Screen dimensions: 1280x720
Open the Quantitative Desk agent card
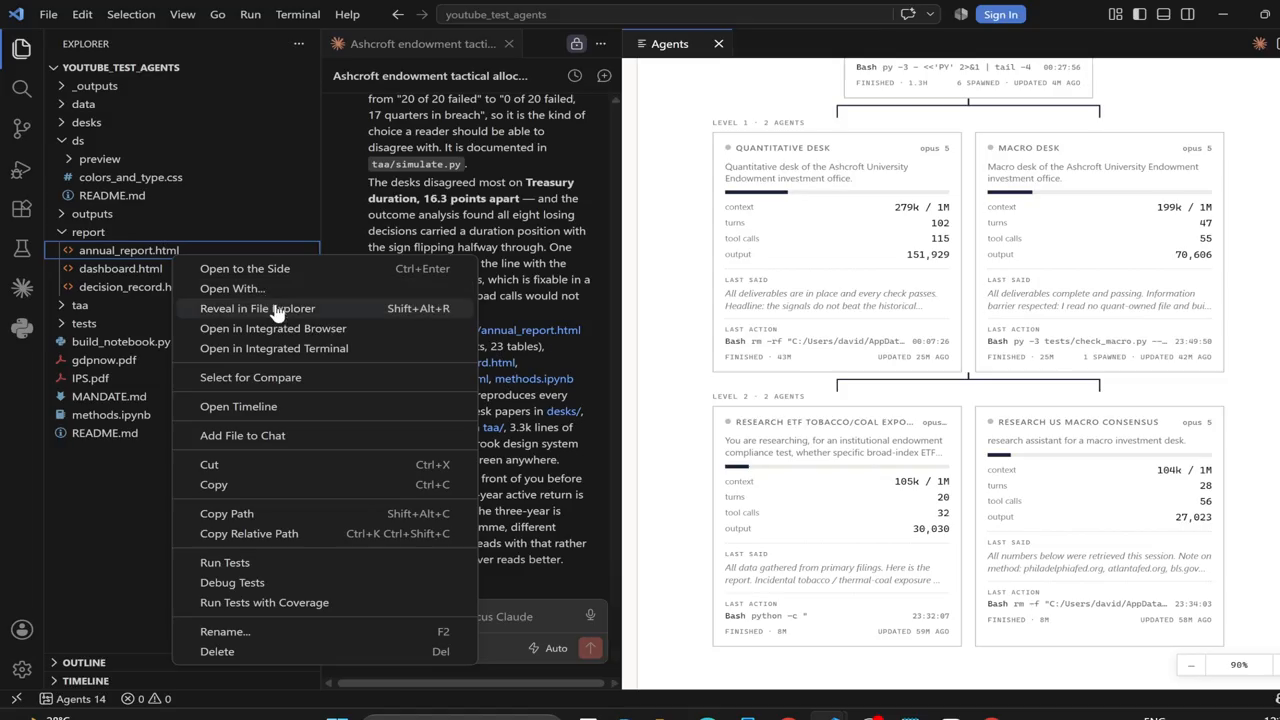[837, 252]
